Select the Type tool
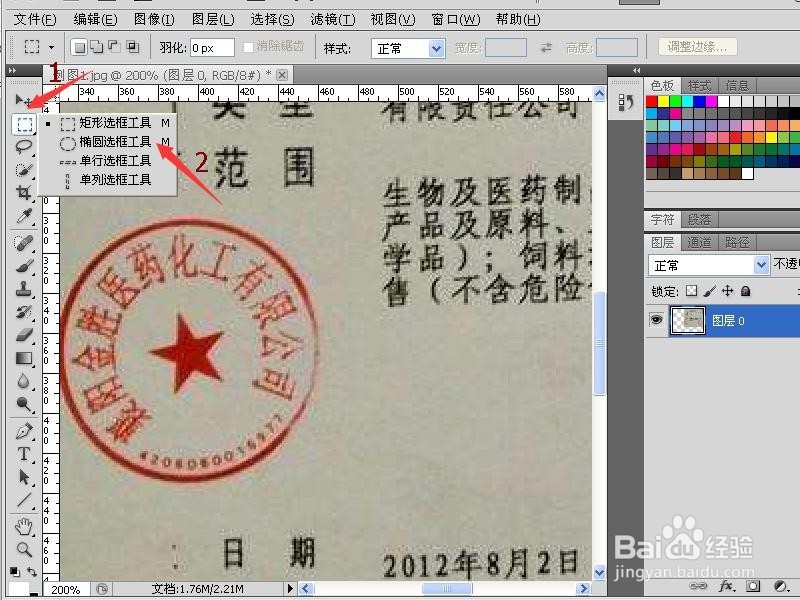Image resolution: width=800 pixels, height=600 pixels. [x=23, y=454]
